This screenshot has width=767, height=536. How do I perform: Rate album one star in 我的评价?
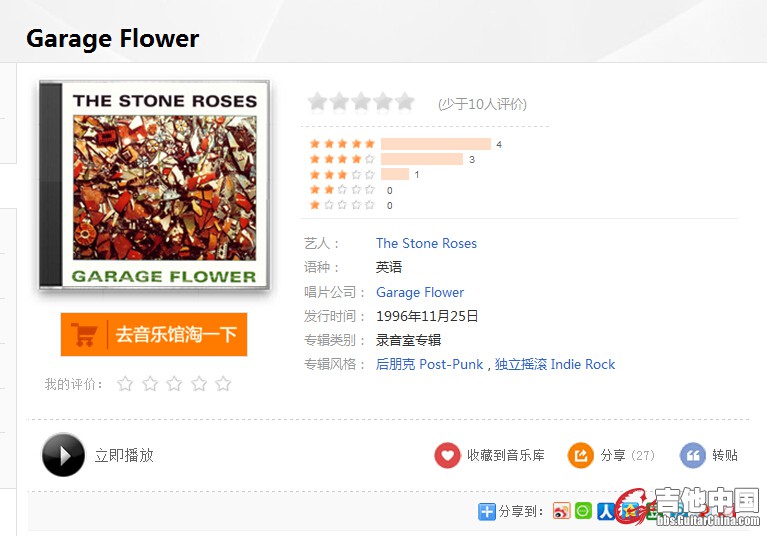click(x=126, y=384)
